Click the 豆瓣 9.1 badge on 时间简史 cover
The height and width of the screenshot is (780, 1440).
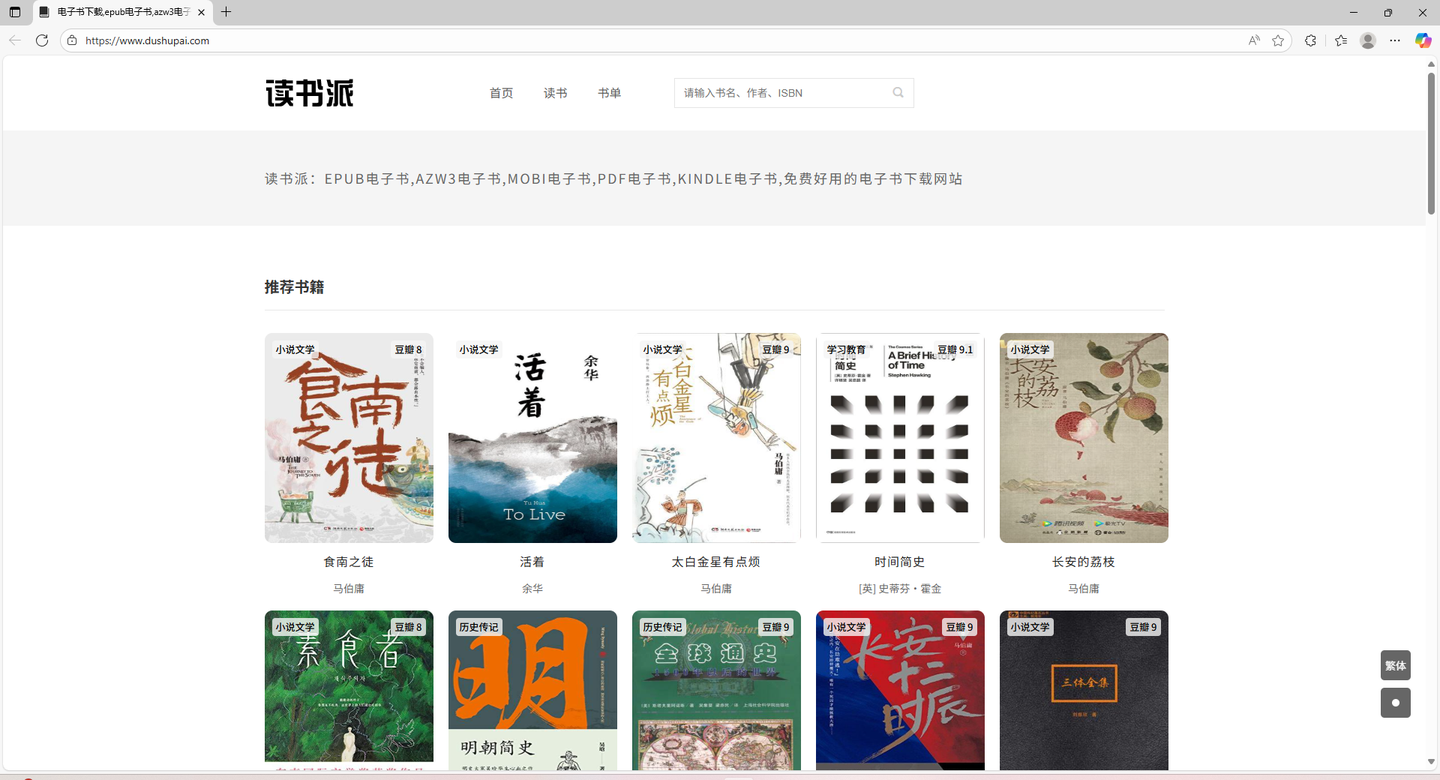[955, 350]
